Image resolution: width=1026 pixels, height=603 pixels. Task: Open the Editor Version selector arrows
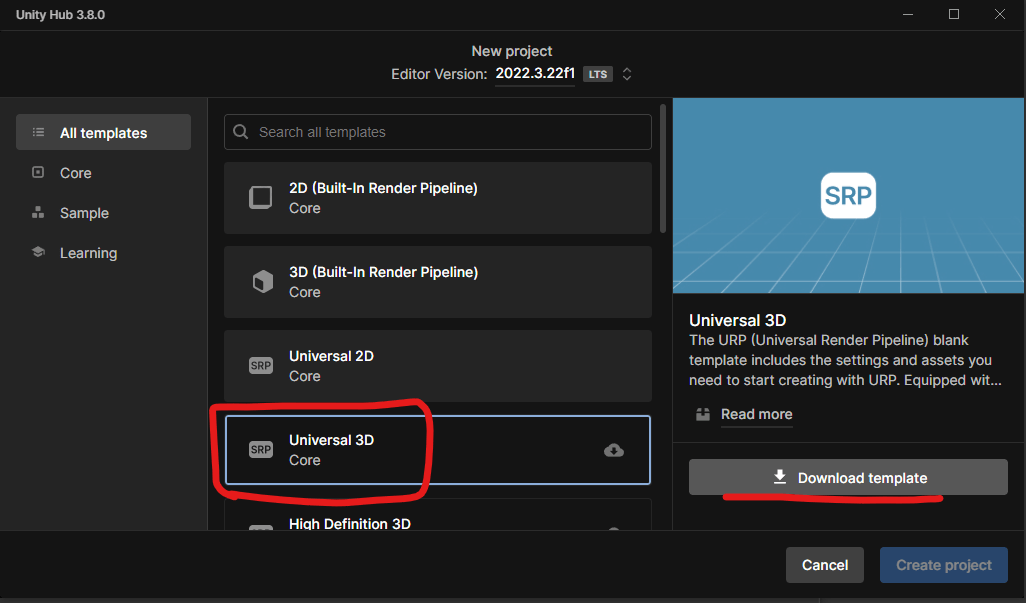[x=627, y=74]
